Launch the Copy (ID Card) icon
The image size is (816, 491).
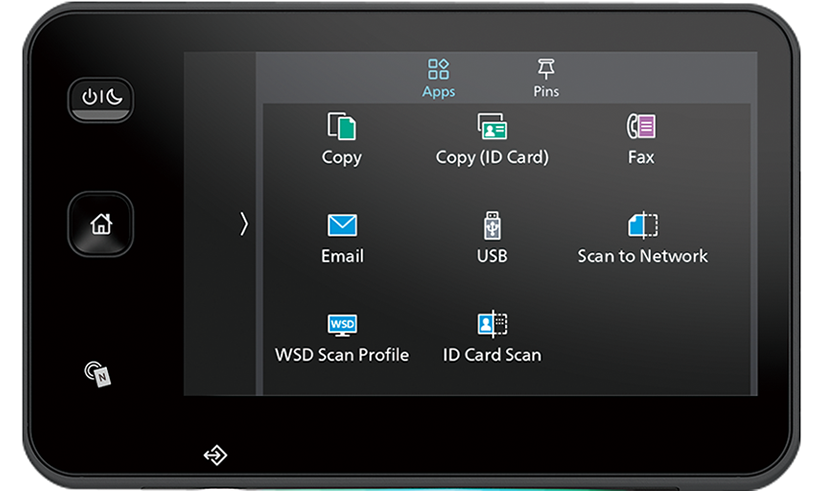[492, 127]
